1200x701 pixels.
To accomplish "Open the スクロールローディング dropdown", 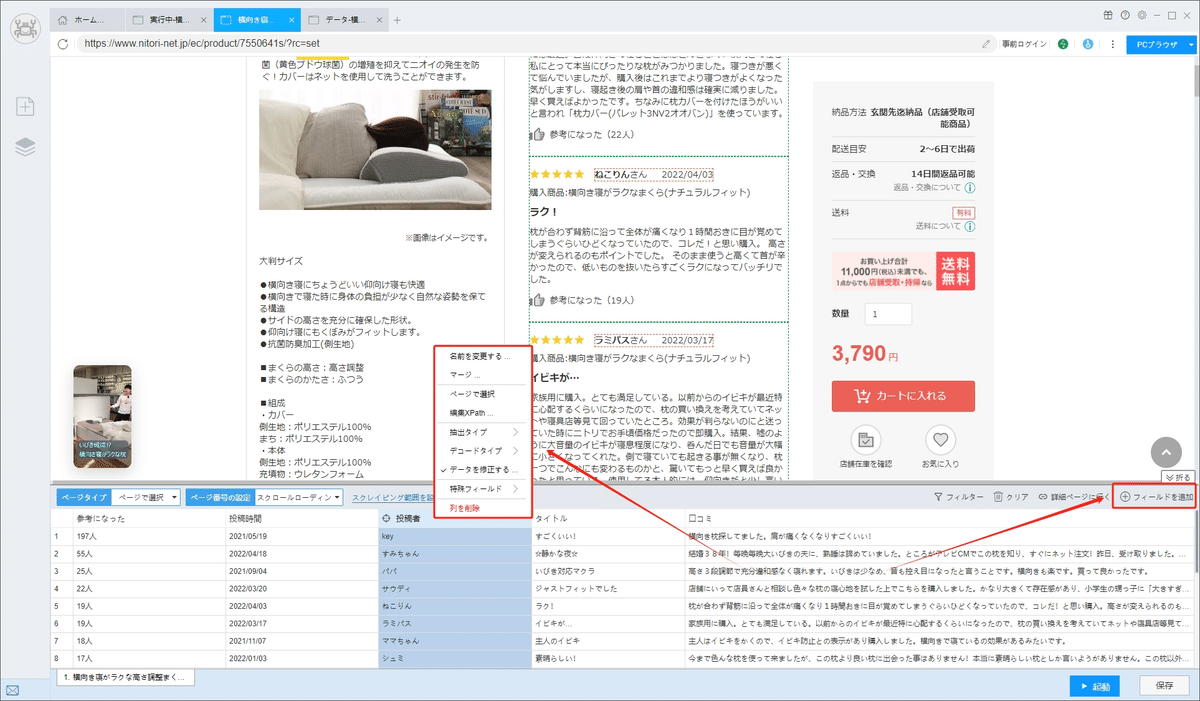I will pyautogui.click(x=298, y=496).
